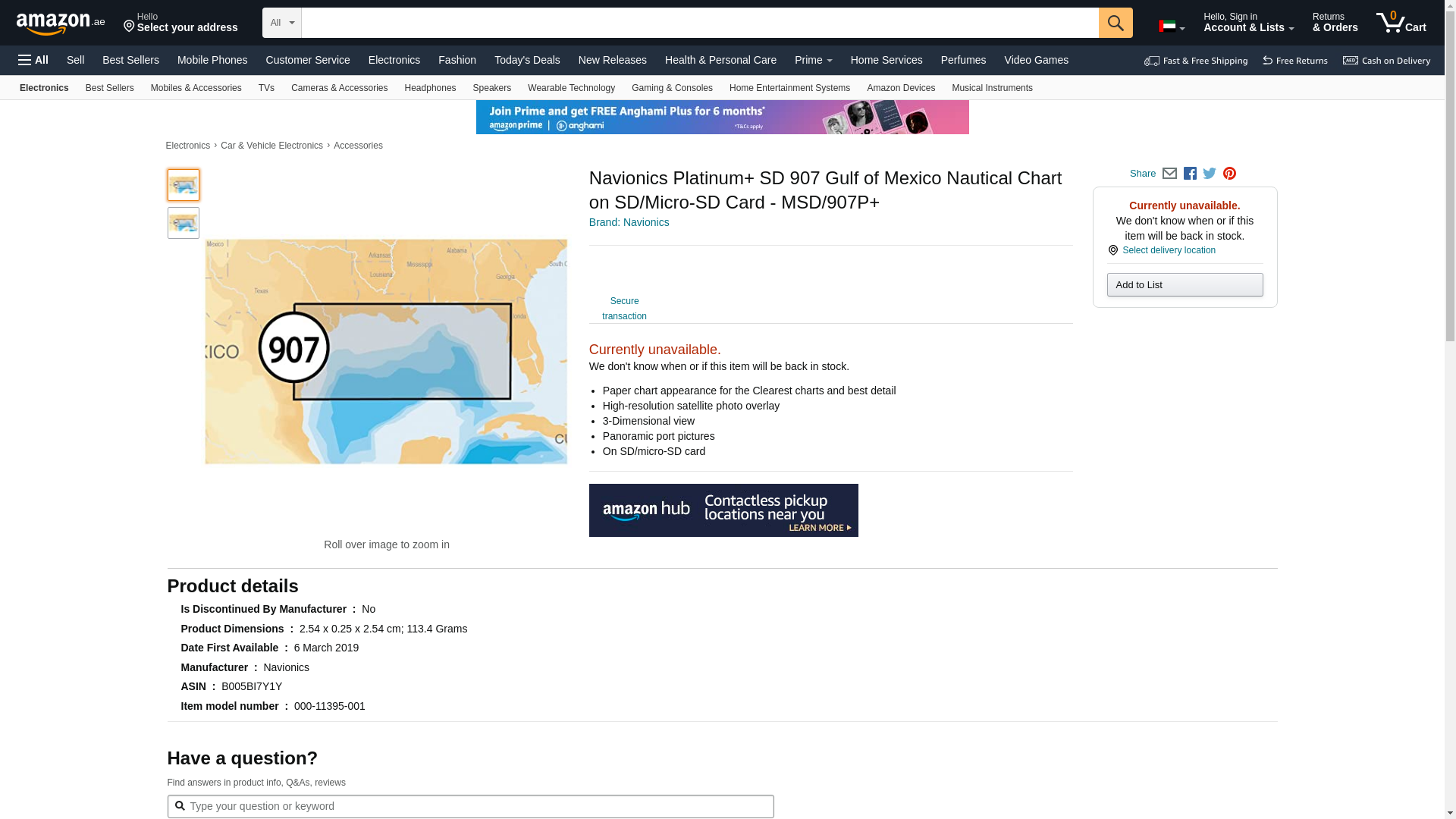Focus the question keyword input field

point(470,806)
